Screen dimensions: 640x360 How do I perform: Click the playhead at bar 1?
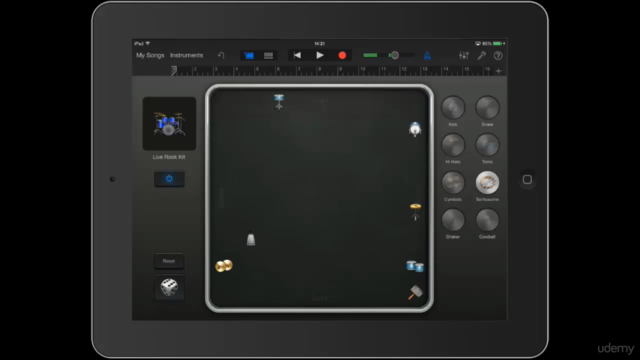tap(174, 70)
